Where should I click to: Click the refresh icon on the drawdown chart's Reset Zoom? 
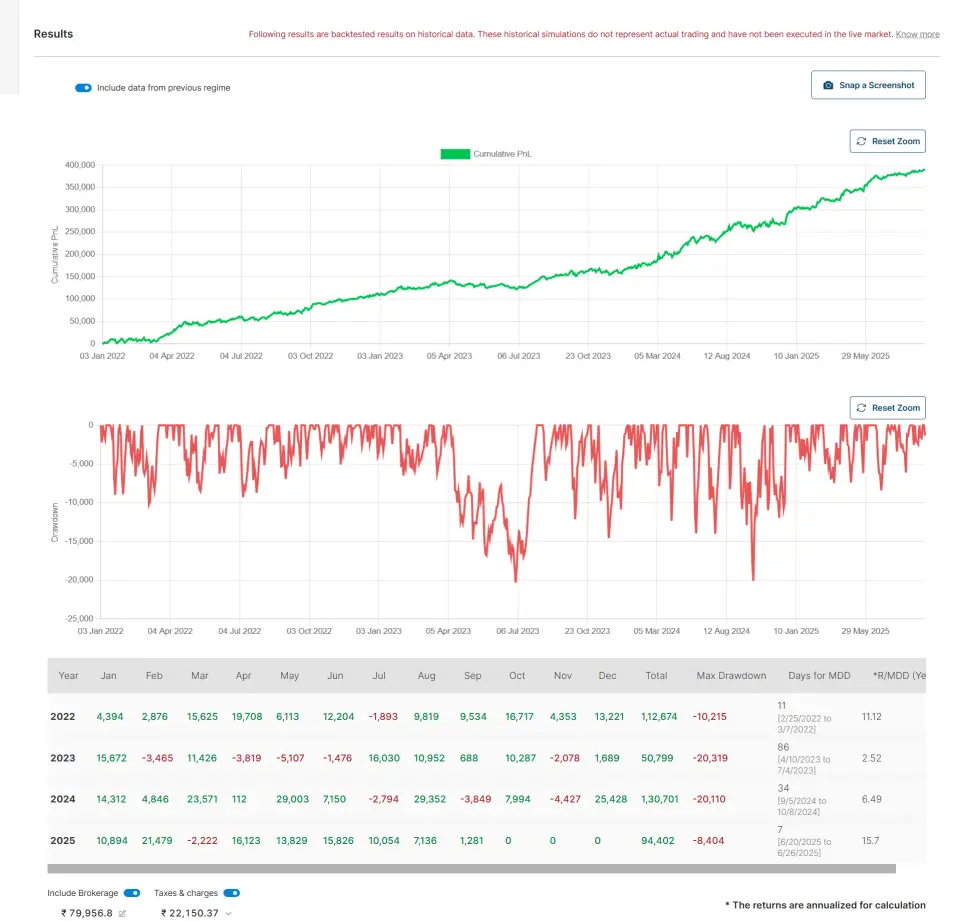tap(861, 408)
